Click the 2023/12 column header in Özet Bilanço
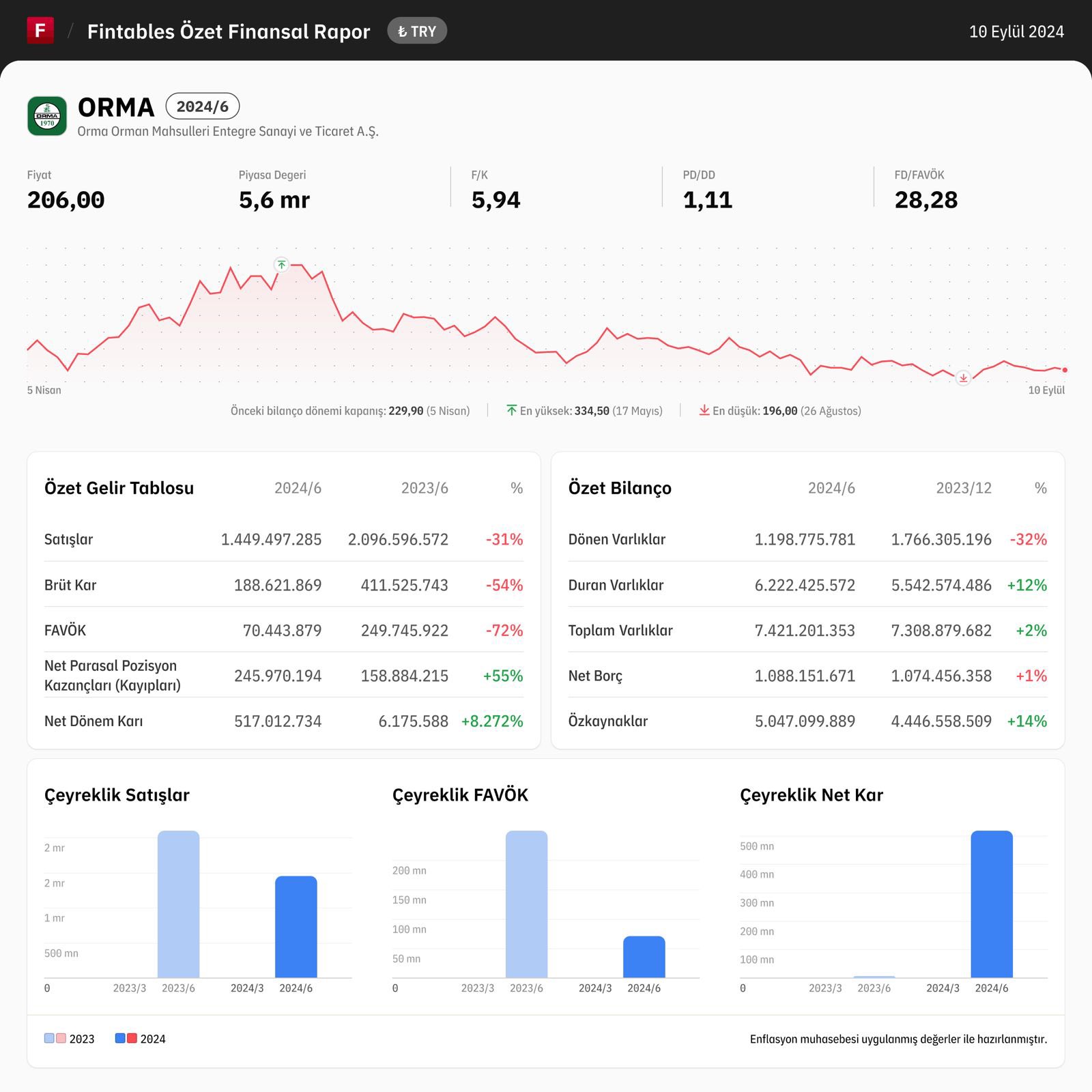Screen dimensions: 1092x1092 point(964,488)
